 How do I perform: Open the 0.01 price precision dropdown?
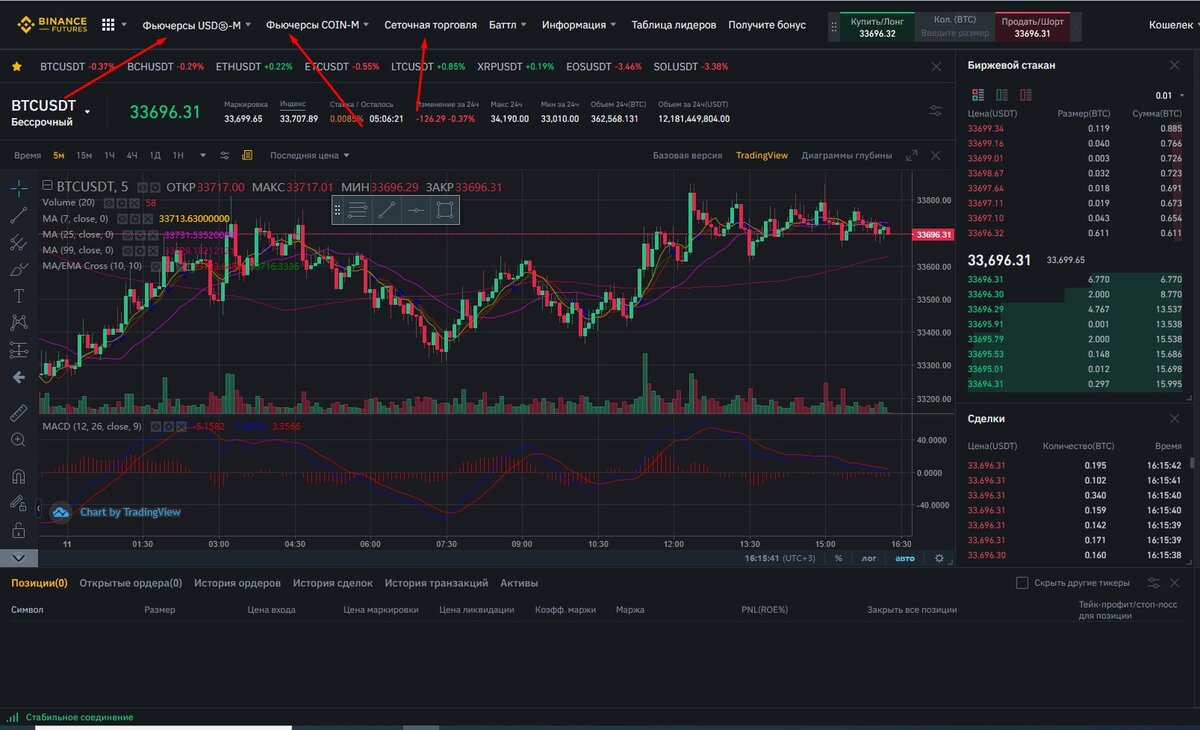click(1166, 95)
